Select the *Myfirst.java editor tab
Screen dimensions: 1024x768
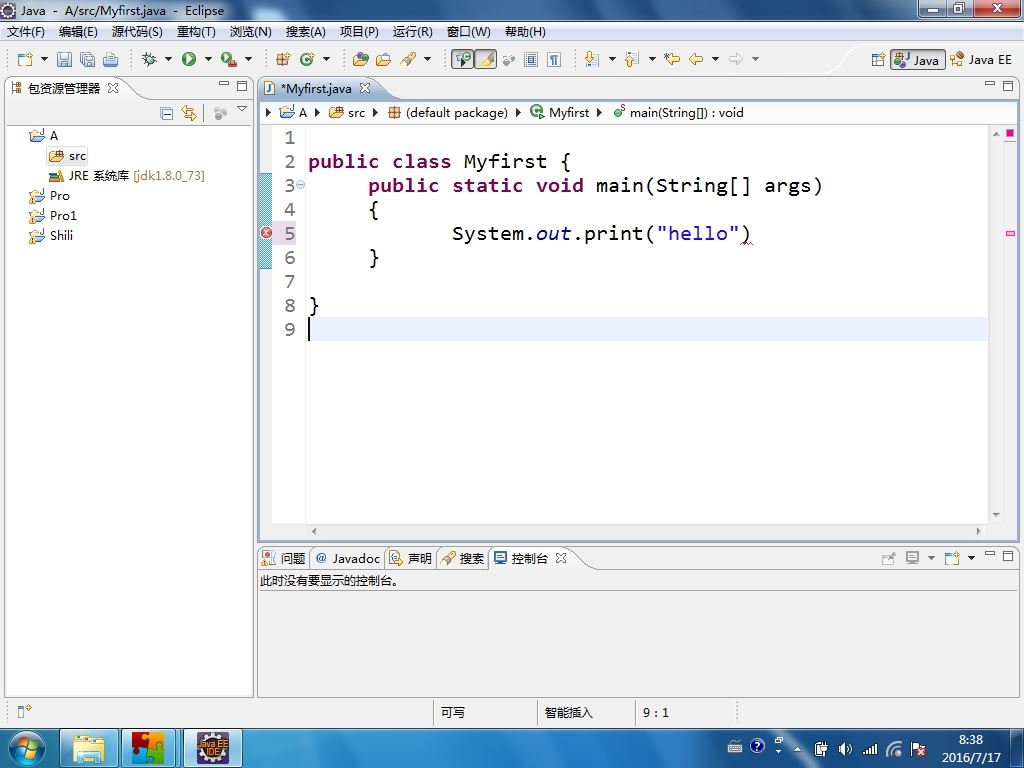click(316, 88)
